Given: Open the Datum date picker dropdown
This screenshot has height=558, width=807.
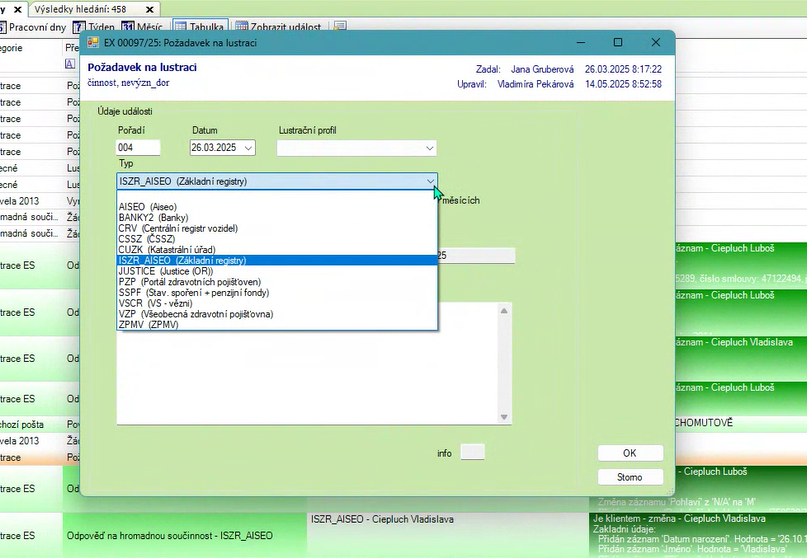Looking at the screenshot, I should (248, 148).
